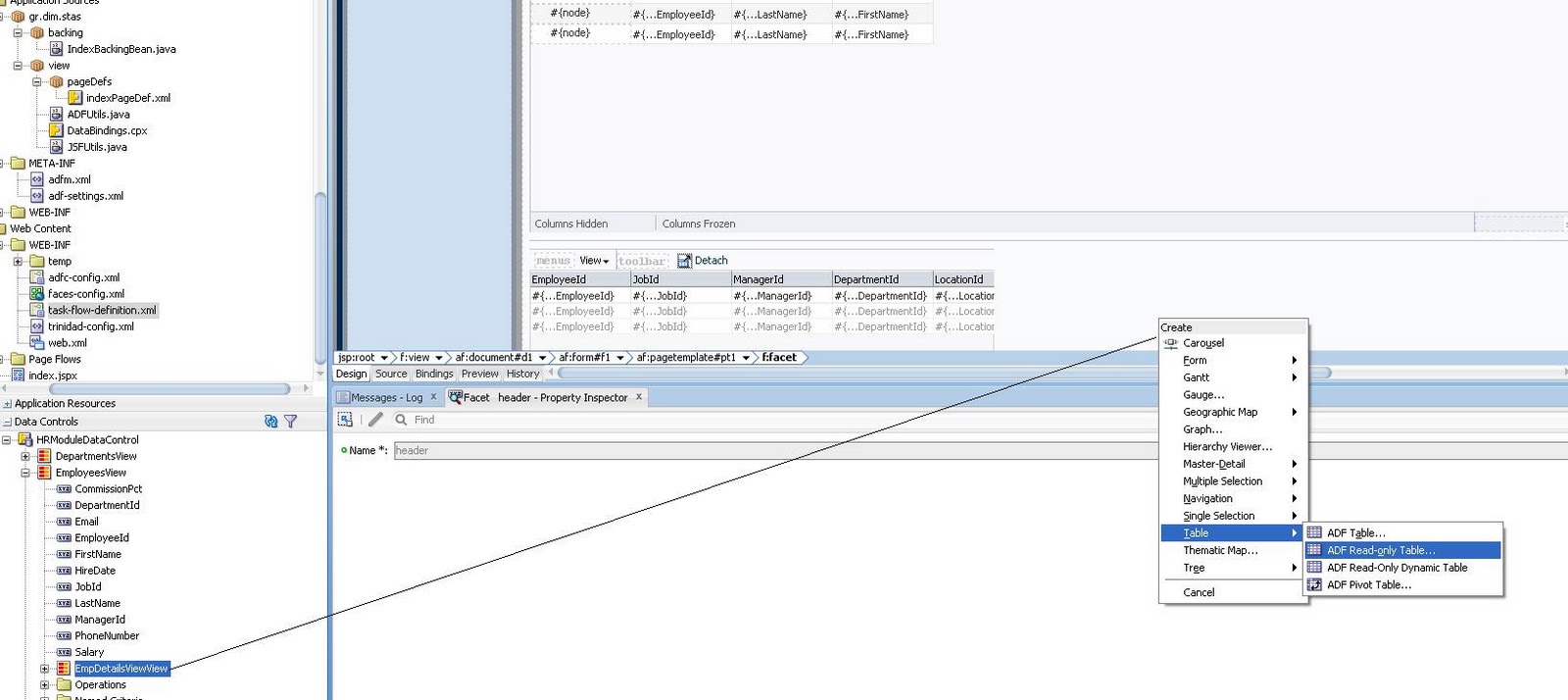The image size is (1568, 700).
Task: Click the Name field containing header
Action: pyautogui.click(x=980, y=450)
